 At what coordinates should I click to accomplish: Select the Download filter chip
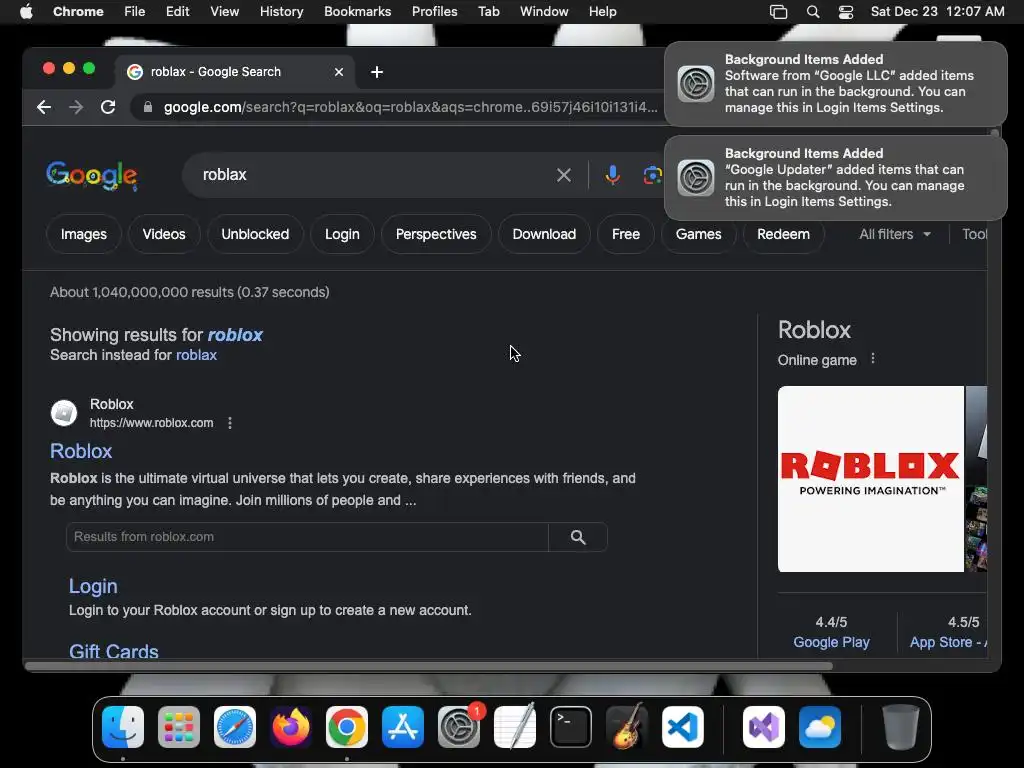click(x=544, y=234)
